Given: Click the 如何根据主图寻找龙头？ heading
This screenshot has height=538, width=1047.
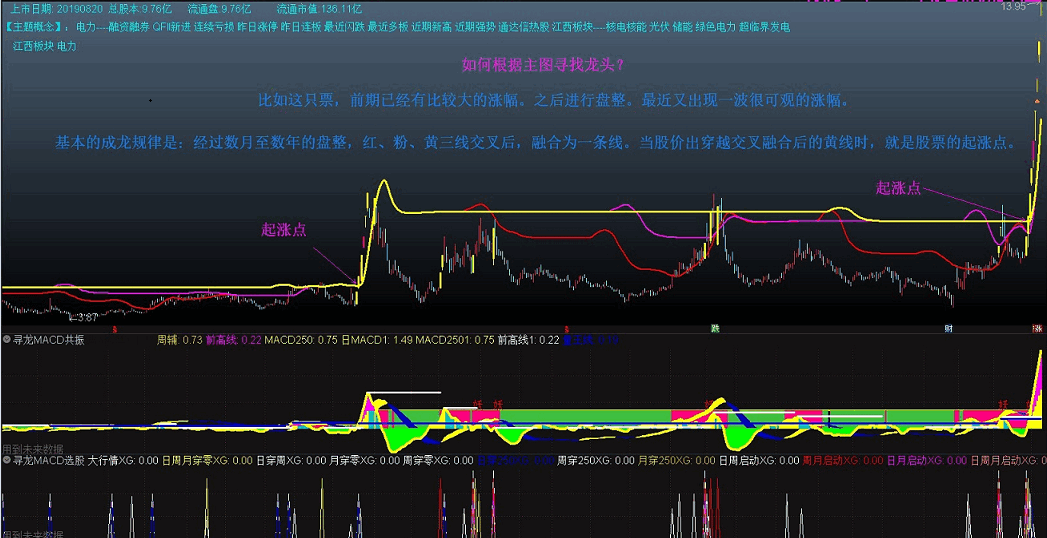Looking at the screenshot, I should click(543, 65).
